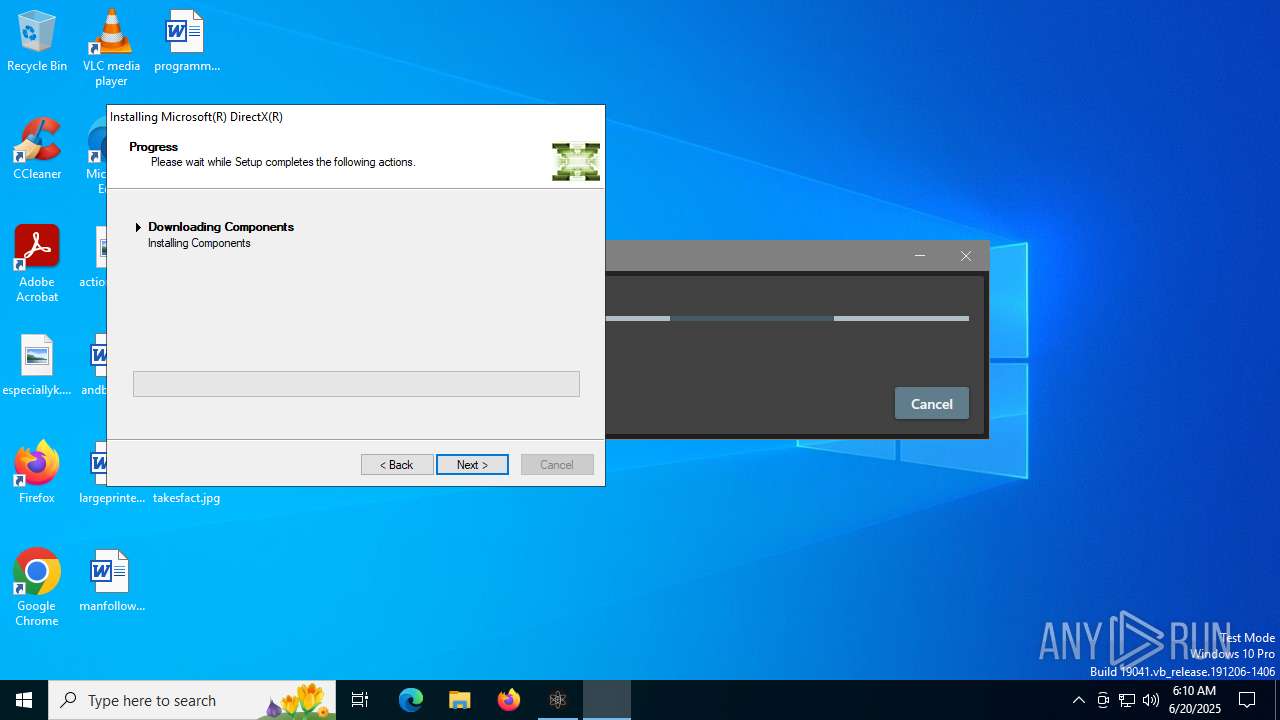
Task: Open Adobe Acrobat desktop shortcut
Action: coord(37,264)
